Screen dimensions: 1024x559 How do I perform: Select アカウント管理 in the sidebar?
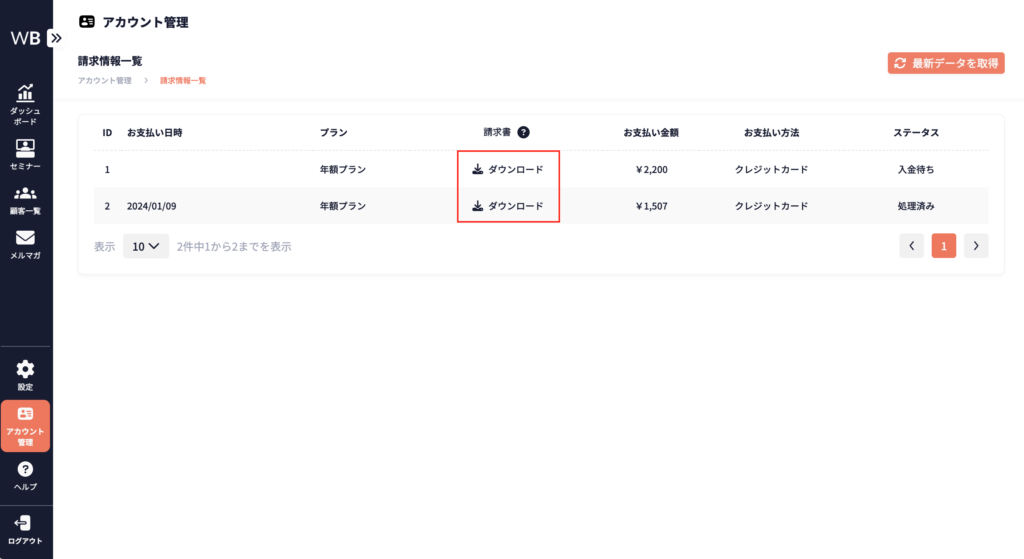[25, 426]
